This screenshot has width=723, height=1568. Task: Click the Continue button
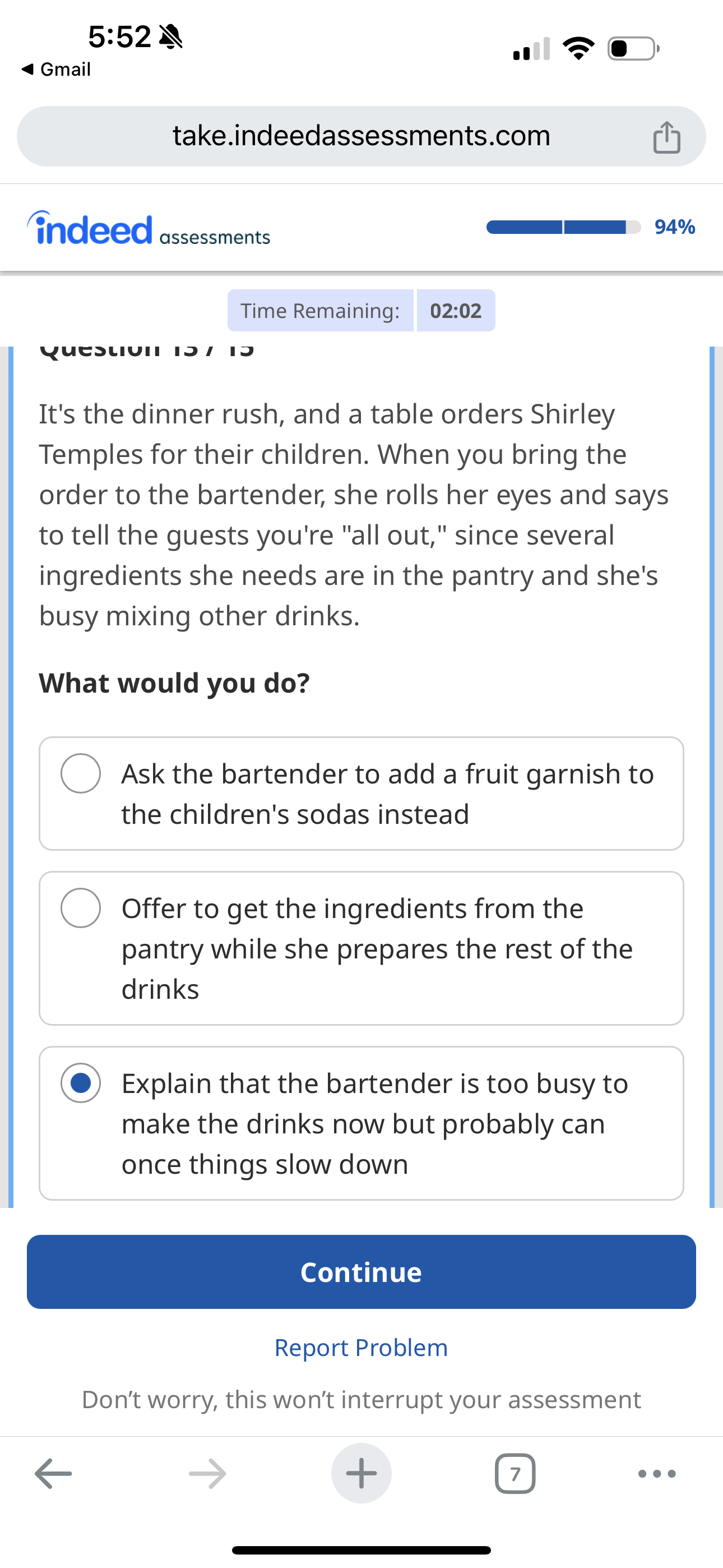[x=361, y=1272]
